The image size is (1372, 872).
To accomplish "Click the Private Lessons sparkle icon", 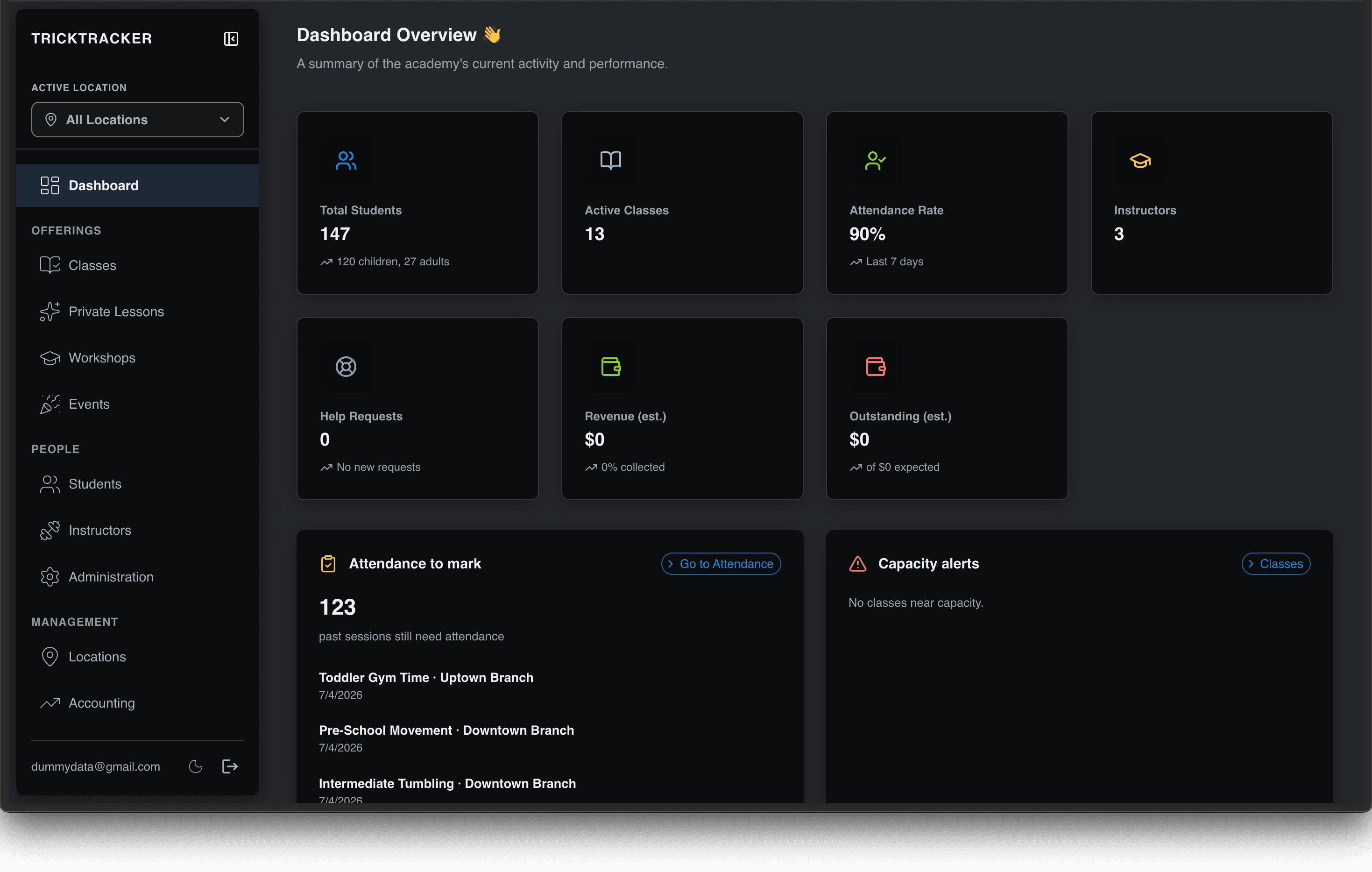I will (50, 312).
